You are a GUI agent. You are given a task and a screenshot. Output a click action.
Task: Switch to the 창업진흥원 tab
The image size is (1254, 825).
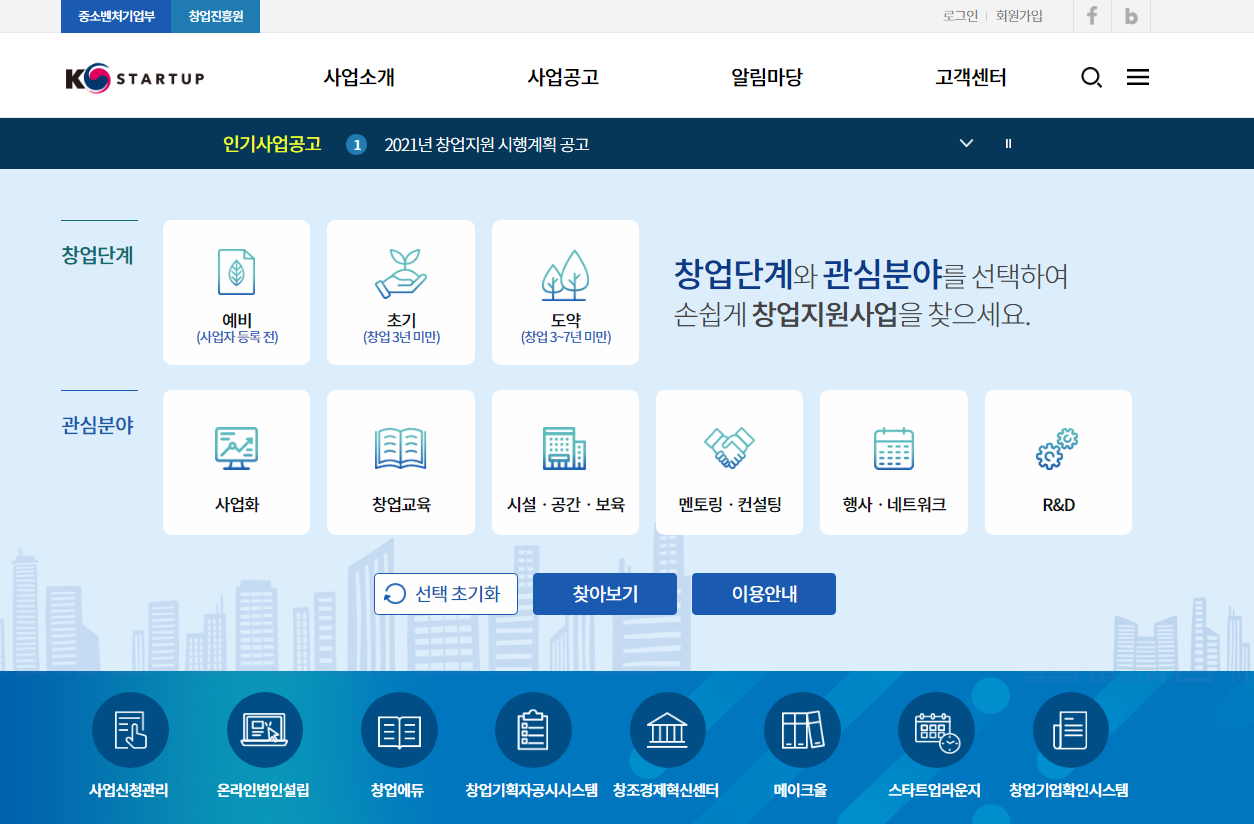tap(214, 16)
